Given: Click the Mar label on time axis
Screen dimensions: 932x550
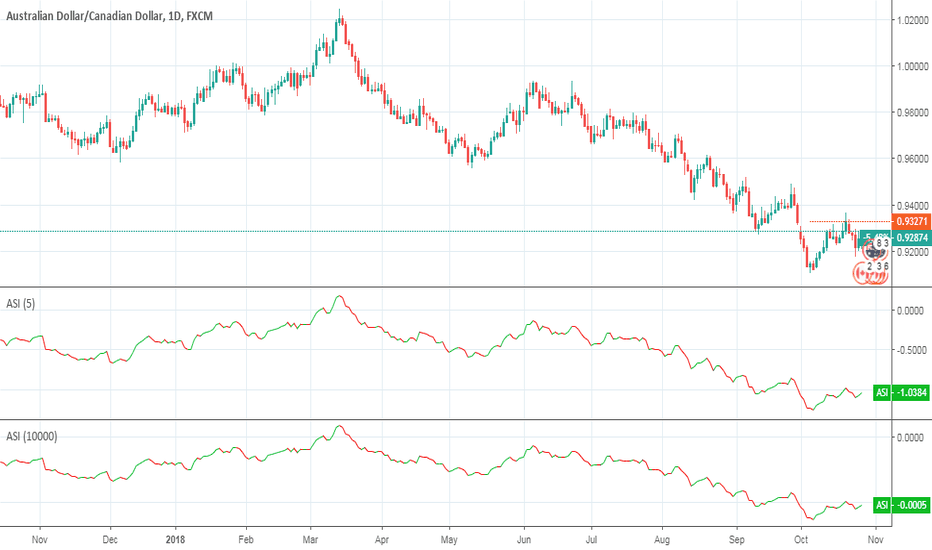Looking at the screenshot, I should (x=310, y=539).
